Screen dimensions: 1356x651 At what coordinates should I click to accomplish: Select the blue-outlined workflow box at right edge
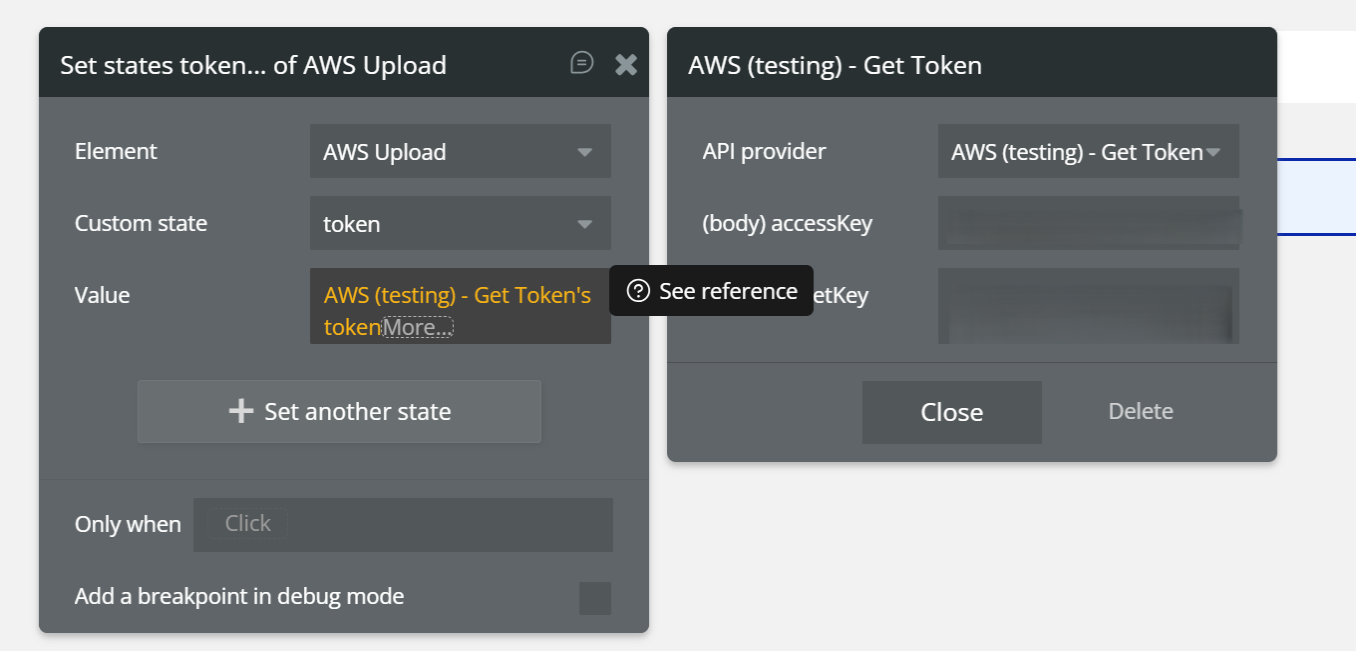(x=1316, y=197)
